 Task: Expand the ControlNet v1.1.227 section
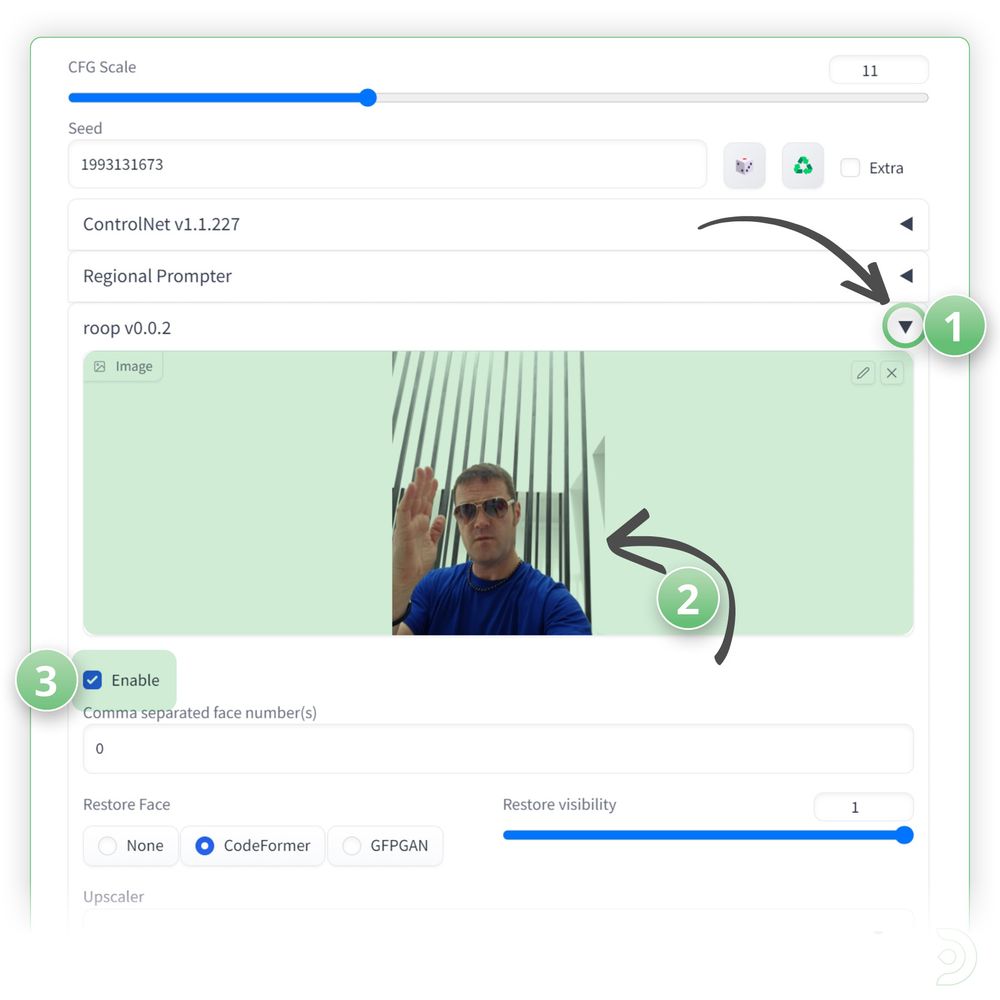pos(906,224)
